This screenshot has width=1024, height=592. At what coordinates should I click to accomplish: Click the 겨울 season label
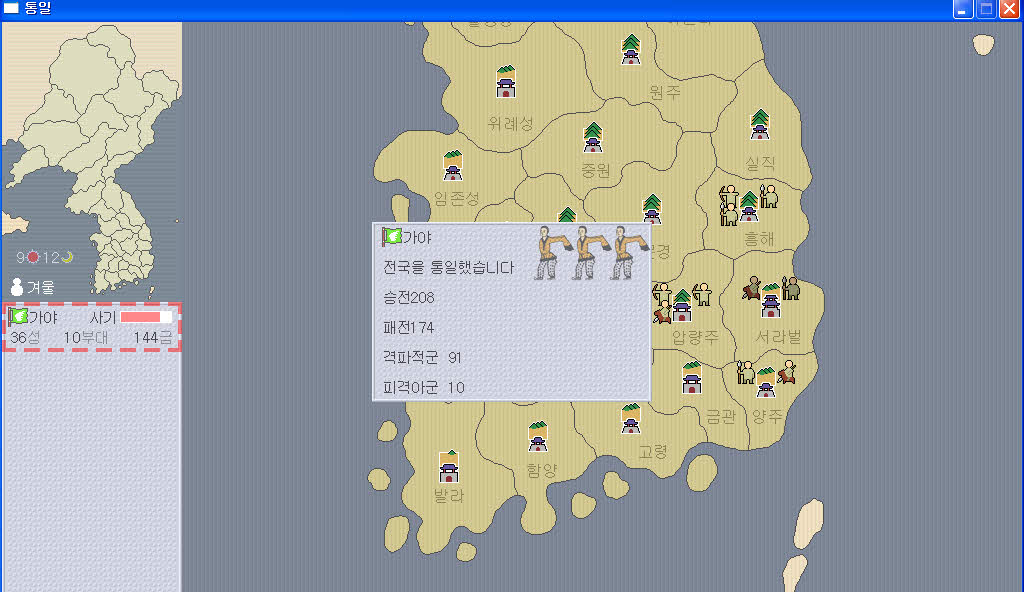pos(40,288)
